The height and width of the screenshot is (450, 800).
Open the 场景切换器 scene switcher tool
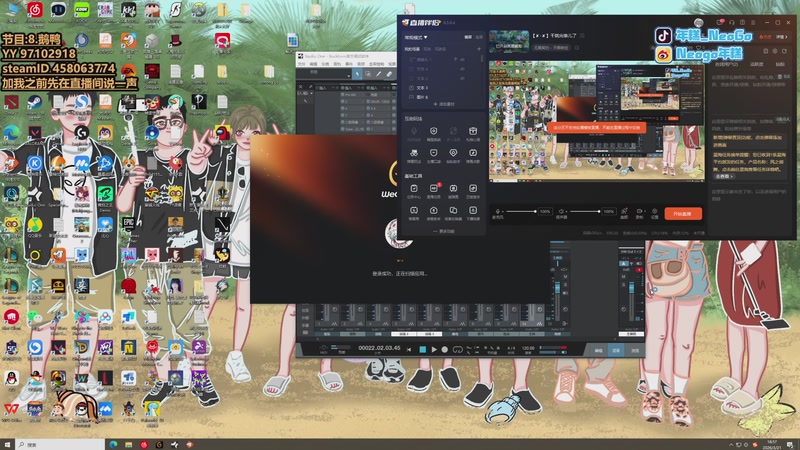pos(453,213)
